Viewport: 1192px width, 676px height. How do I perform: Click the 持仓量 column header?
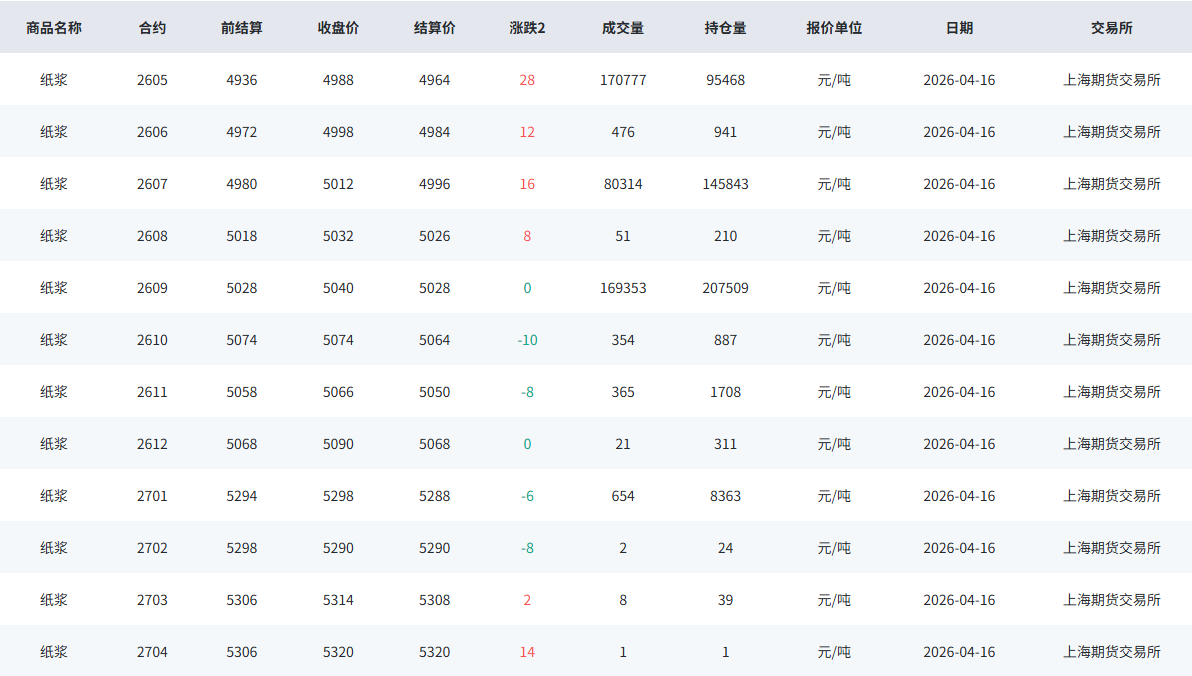725,28
